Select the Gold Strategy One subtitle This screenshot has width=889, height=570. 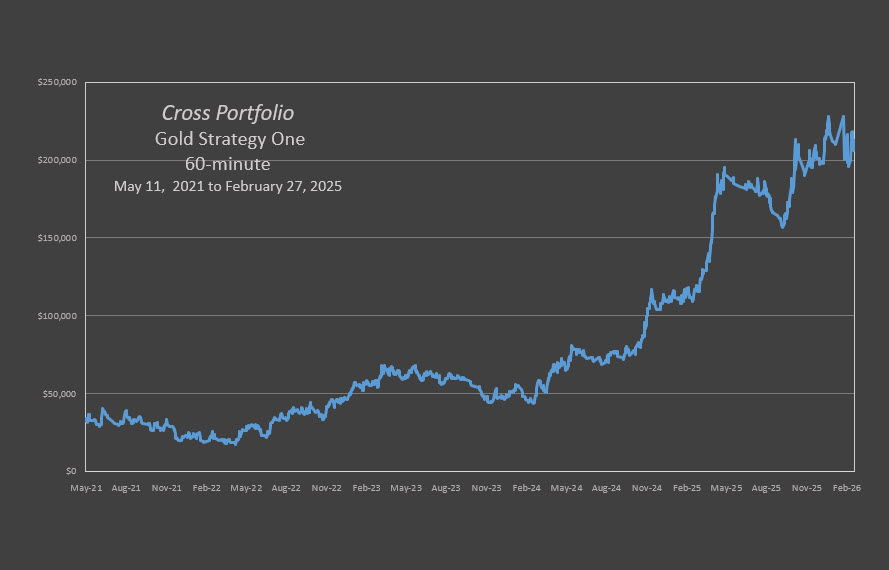click(x=229, y=139)
